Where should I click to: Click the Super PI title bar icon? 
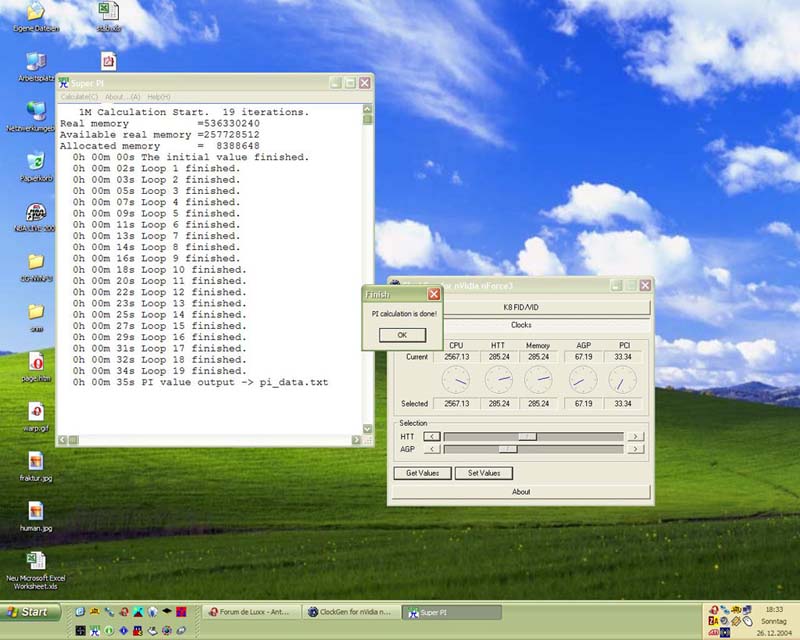pyautogui.click(x=64, y=83)
